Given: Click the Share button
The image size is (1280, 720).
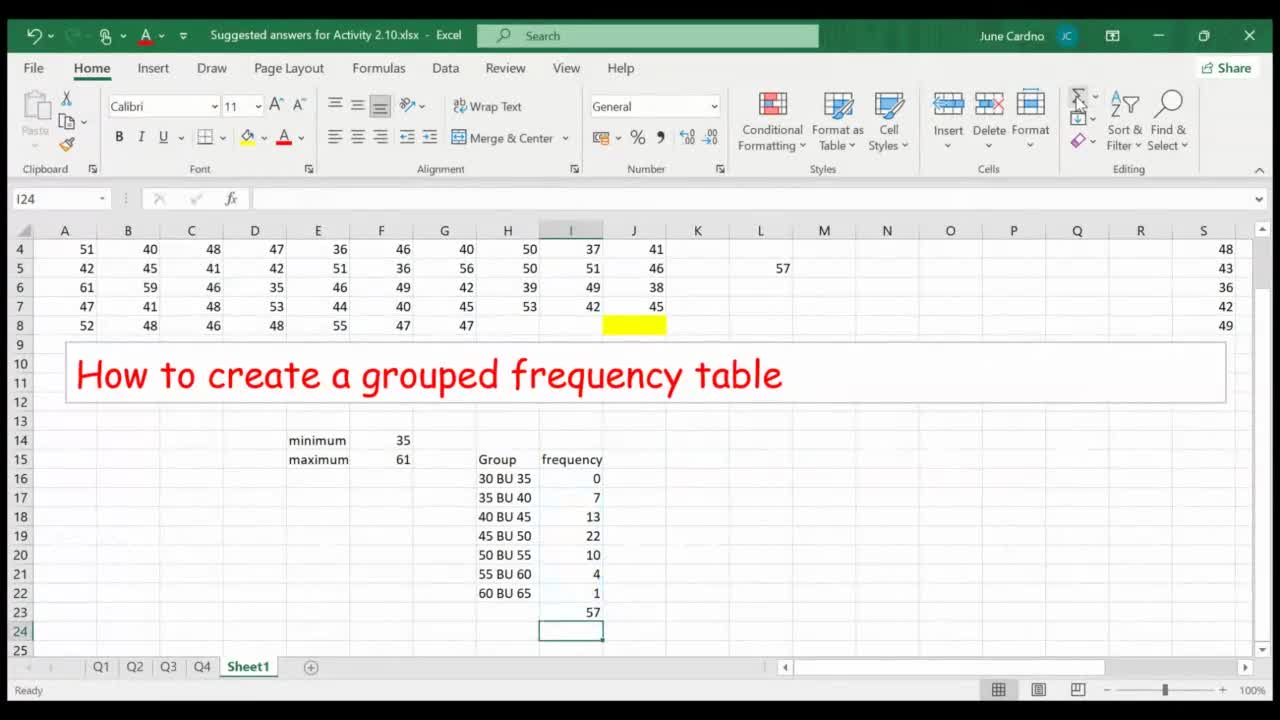Looking at the screenshot, I should tap(1225, 68).
